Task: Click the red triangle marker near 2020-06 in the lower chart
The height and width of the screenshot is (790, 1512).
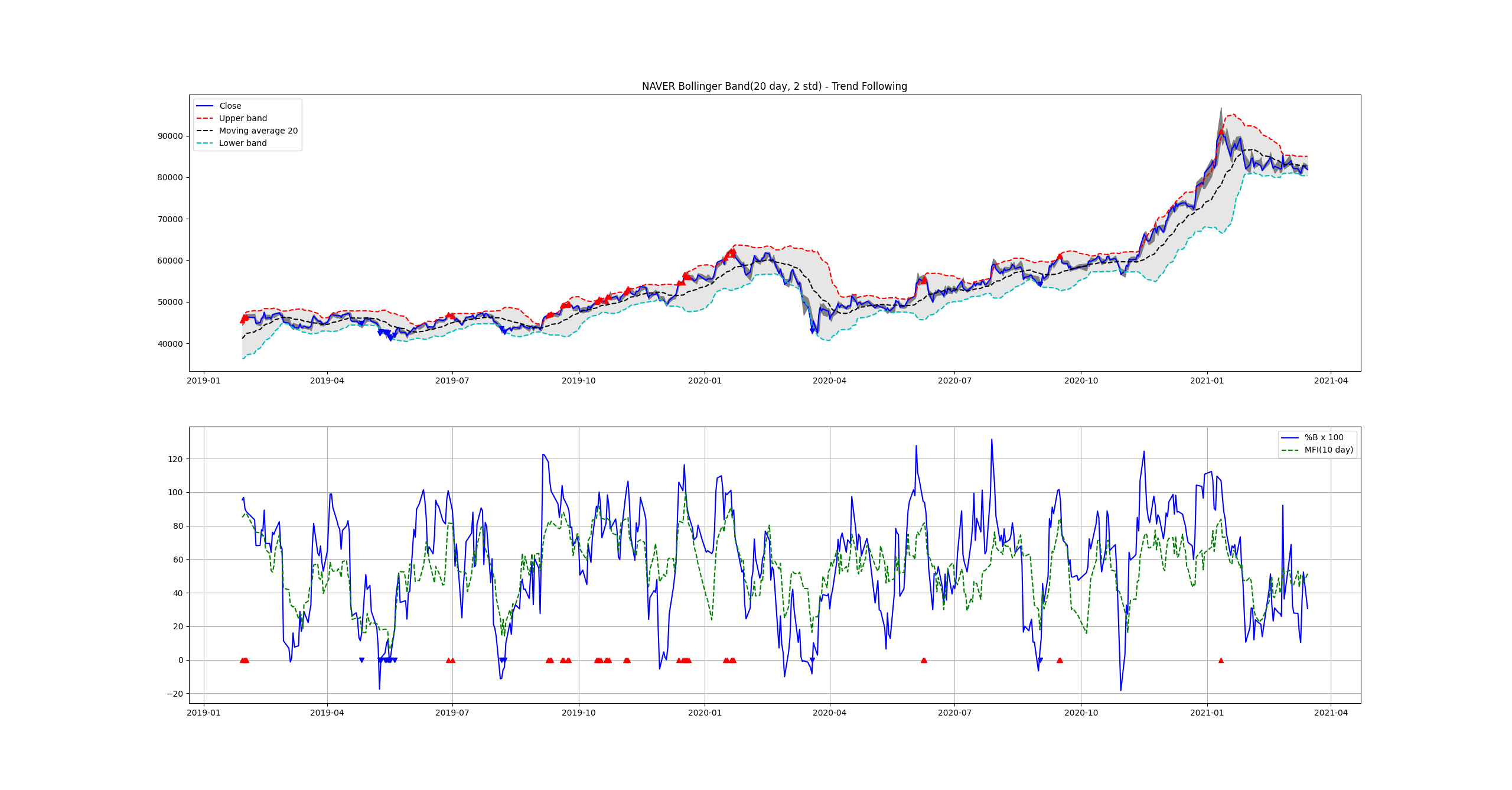Action: click(924, 660)
